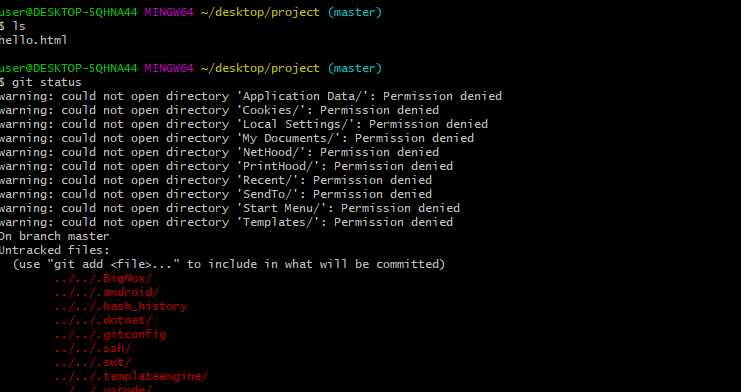741x392 pixels.
Task: Click the ../../.gitconfig untracked file
Action: 111,335
